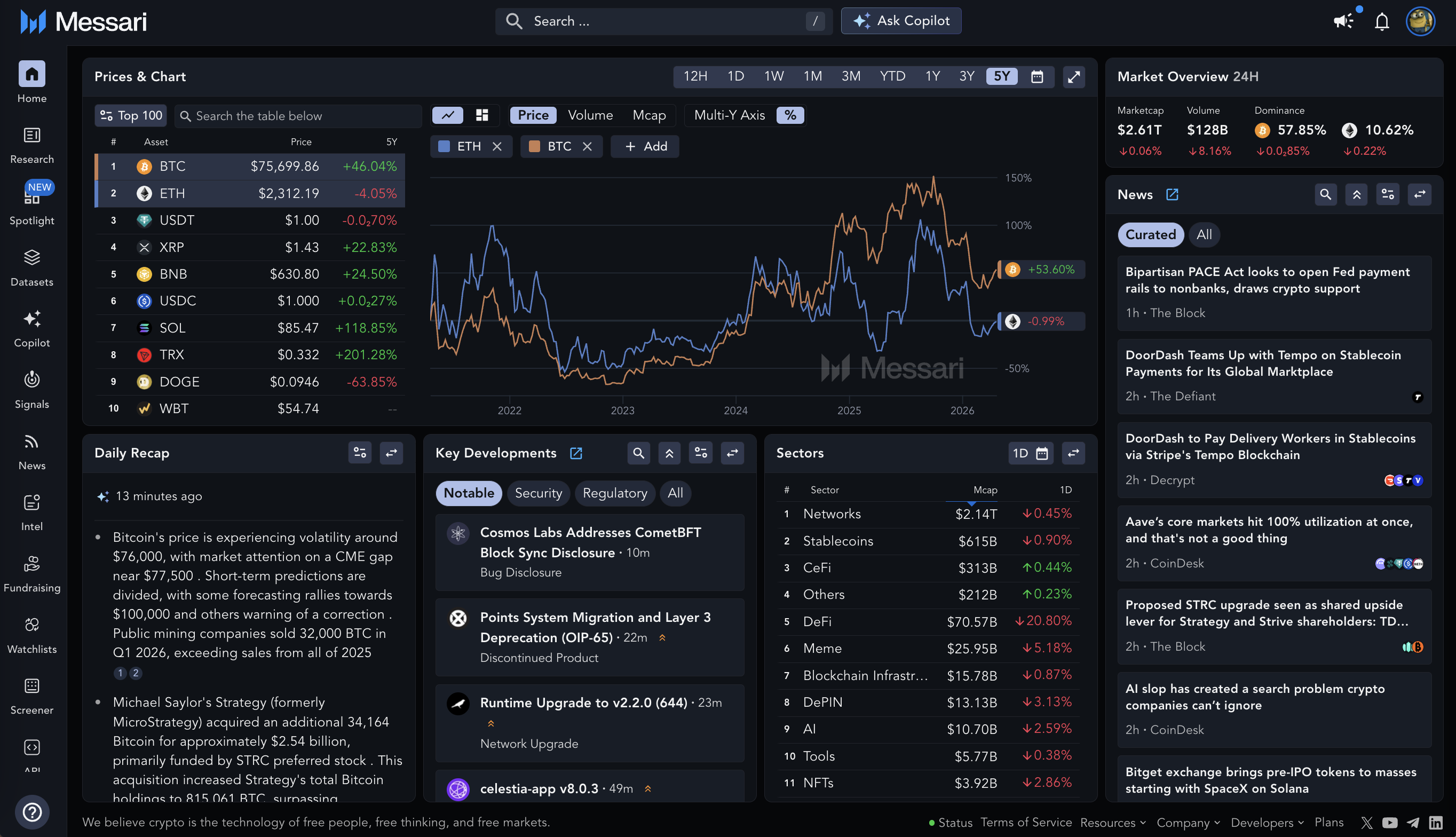
Task: Switch to Regulatory developments tab
Action: coord(614,493)
